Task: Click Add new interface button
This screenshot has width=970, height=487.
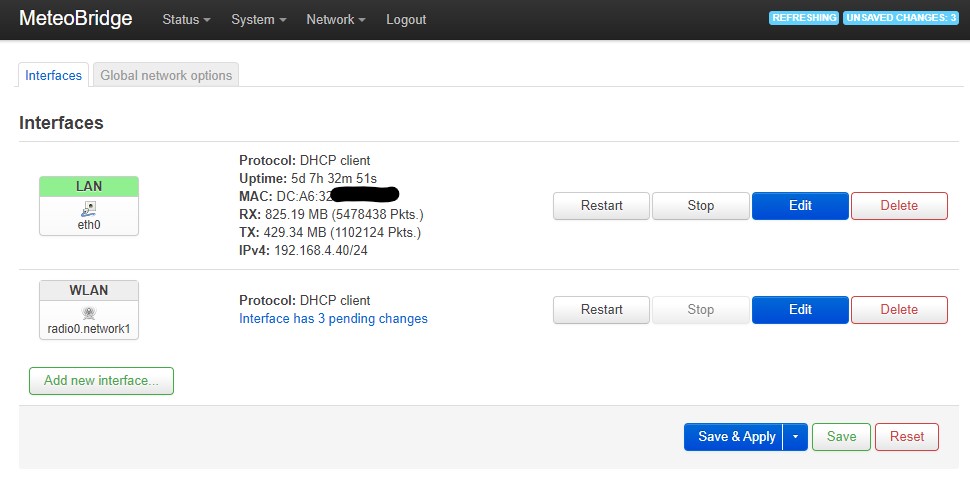Action: coord(101,381)
